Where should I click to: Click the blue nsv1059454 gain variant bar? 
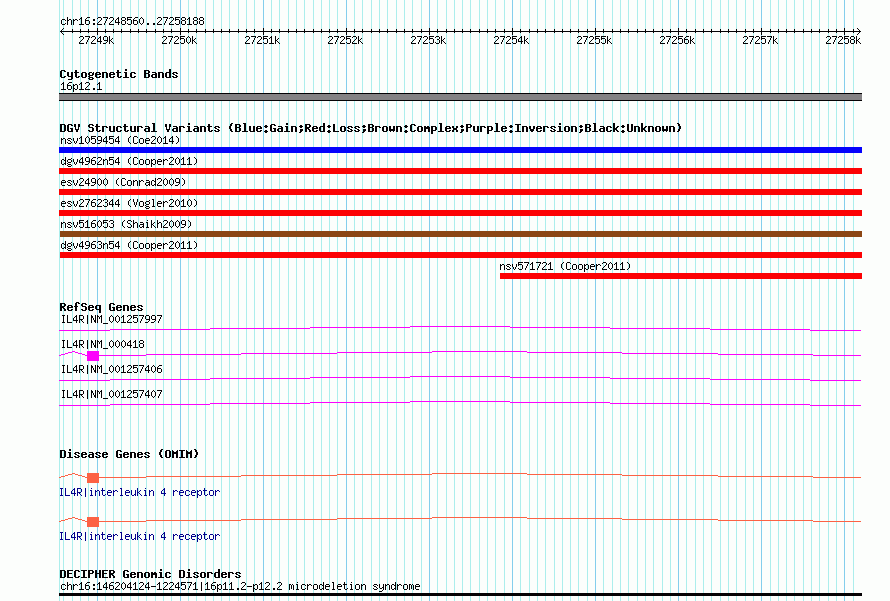point(460,150)
